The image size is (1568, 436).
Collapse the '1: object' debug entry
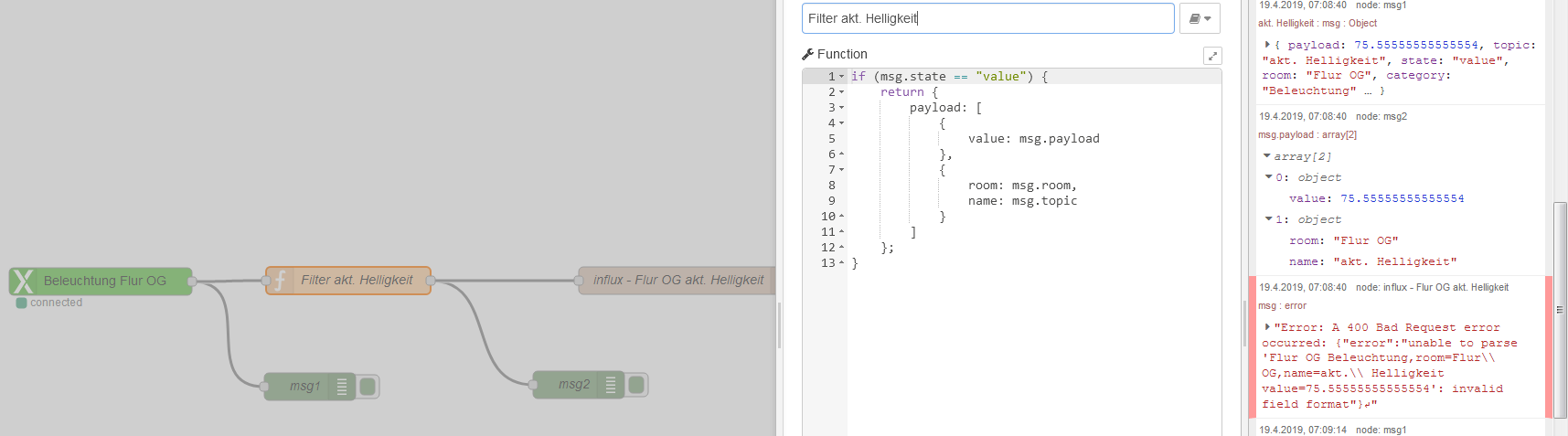point(1269,219)
